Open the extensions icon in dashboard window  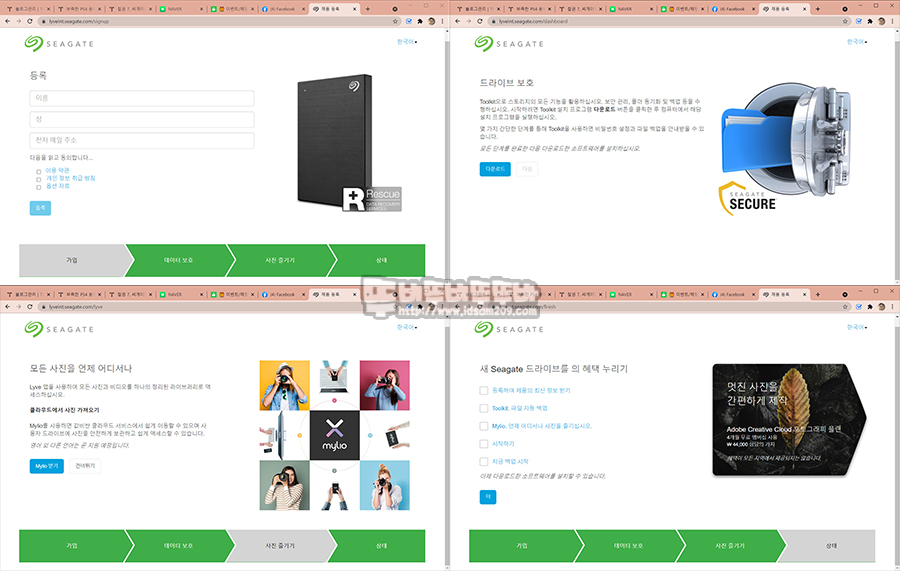tap(870, 21)
